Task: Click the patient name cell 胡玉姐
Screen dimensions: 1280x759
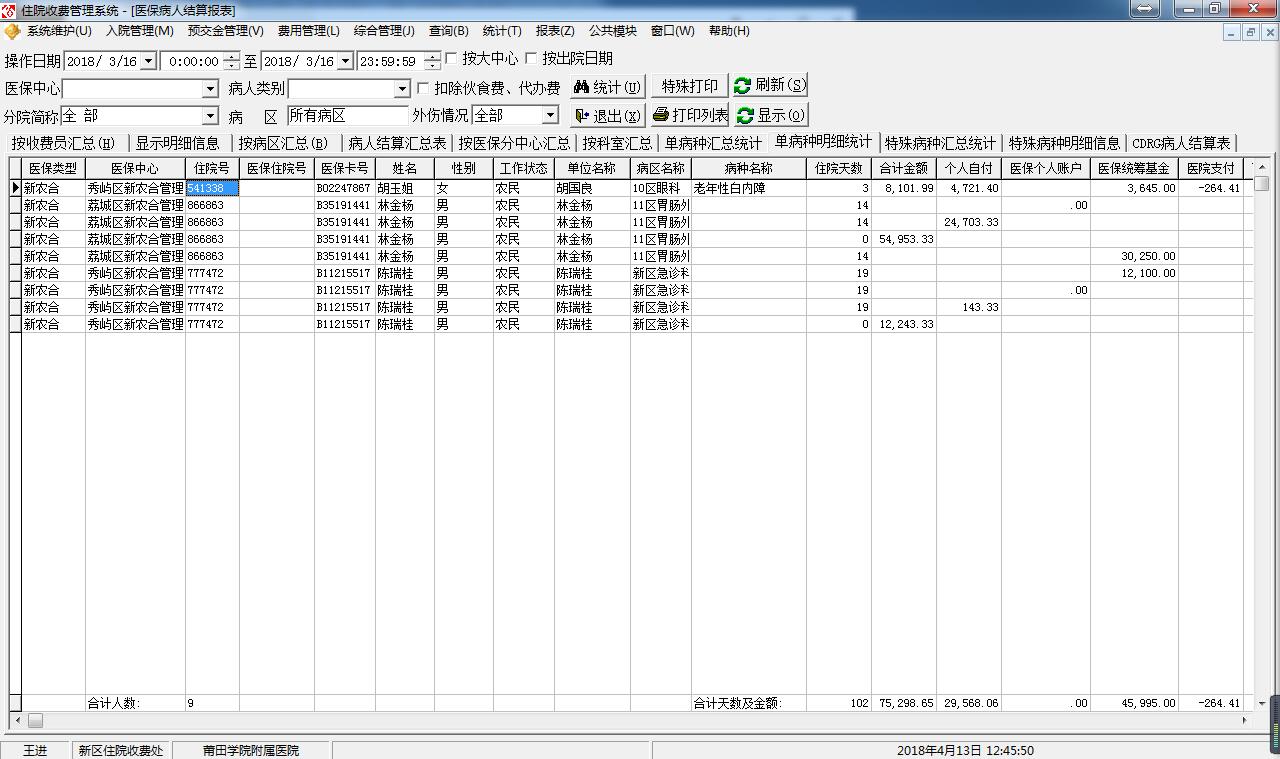Action: [405, 188]
